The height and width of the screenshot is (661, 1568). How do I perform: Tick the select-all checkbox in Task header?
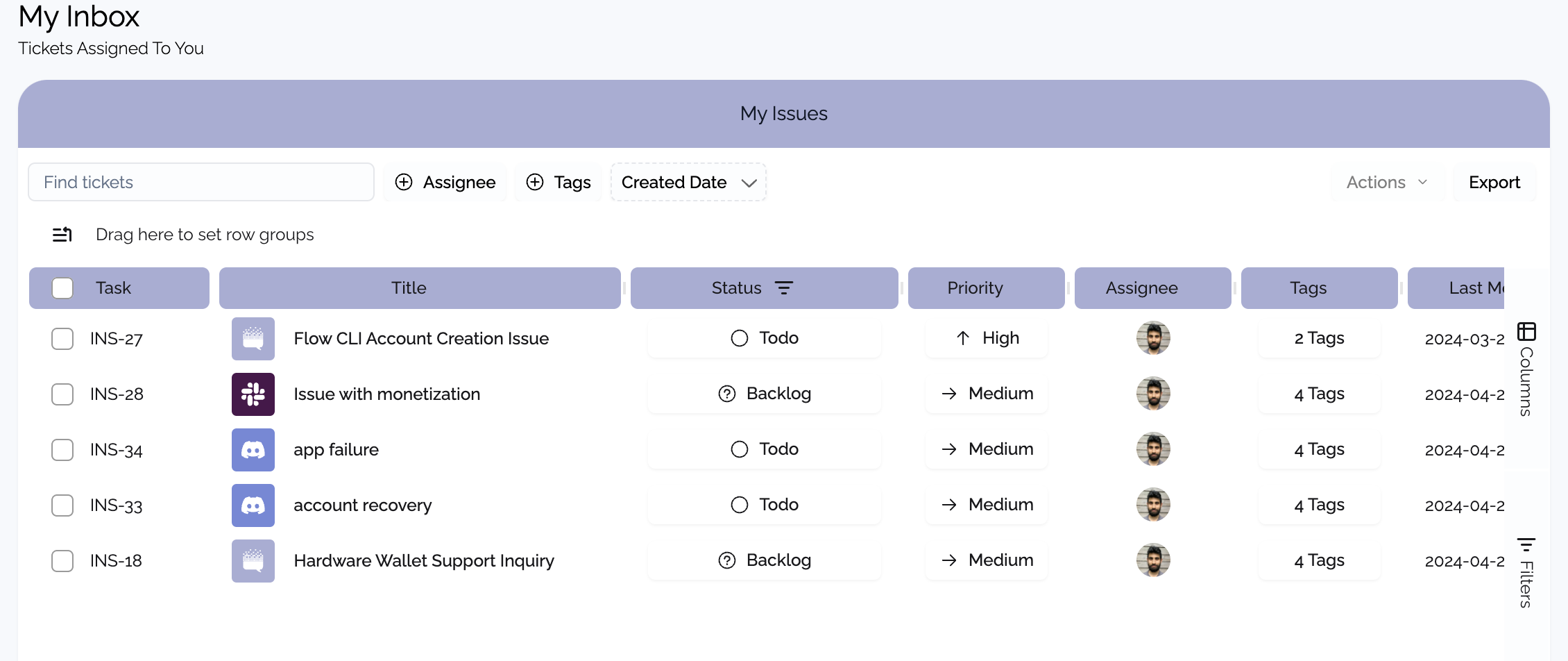click(62, 288)
